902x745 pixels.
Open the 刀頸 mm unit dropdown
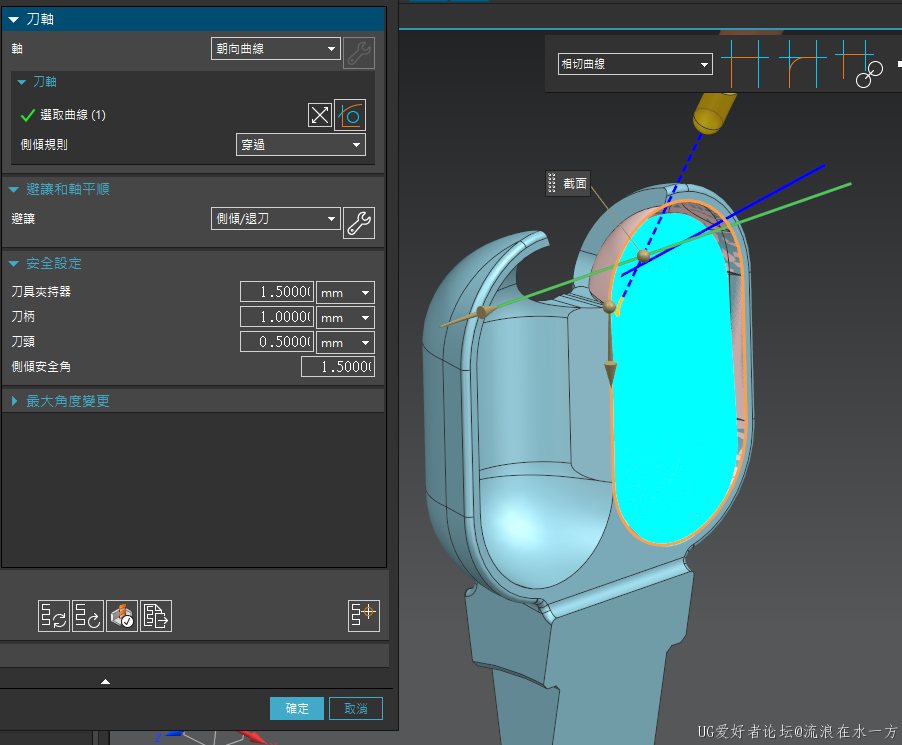pyautogui.click(x=345, y=343)
